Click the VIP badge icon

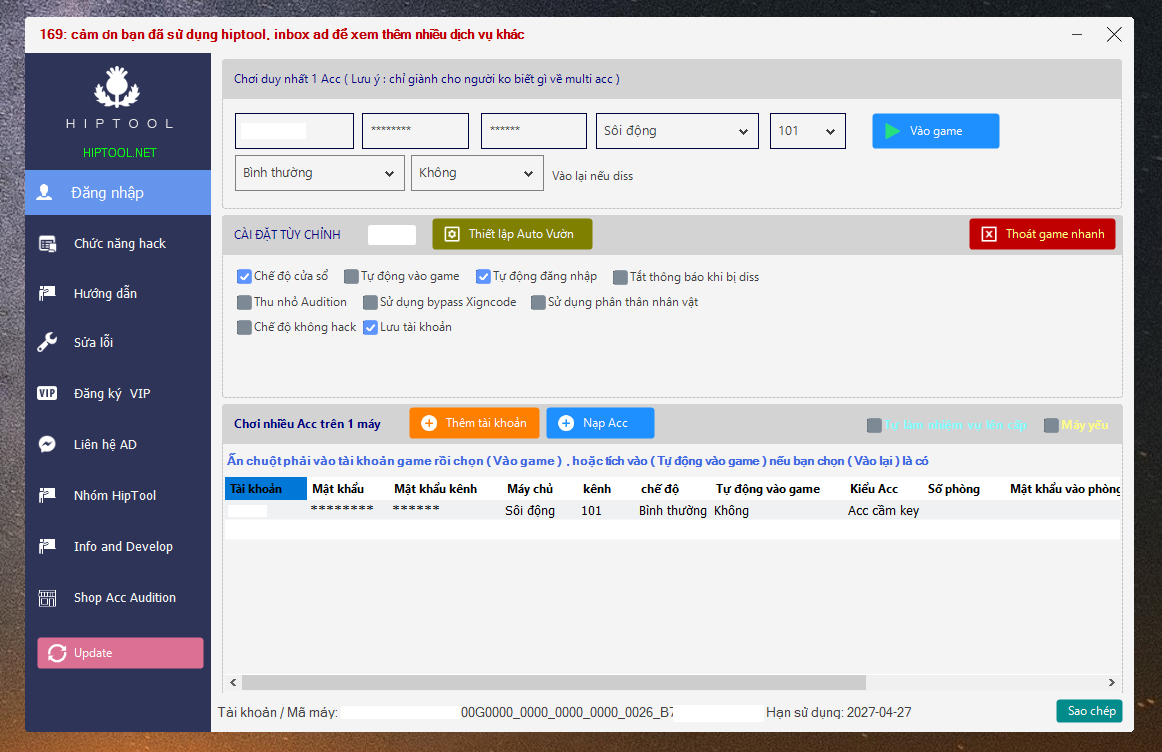pos(47,394)
